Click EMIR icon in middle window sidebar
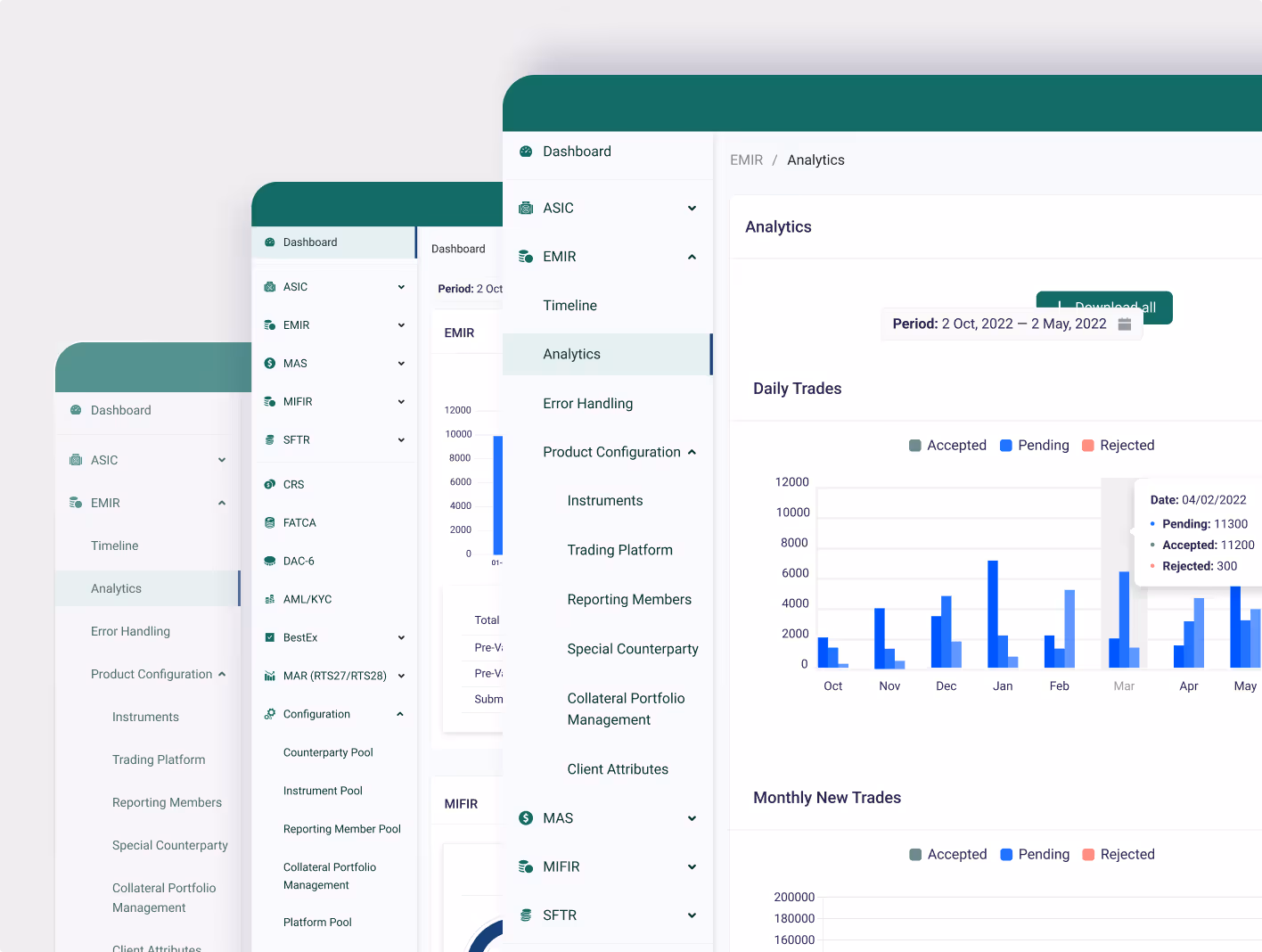Viewport: 1262px width, 952px height. [x=270, y=325]
